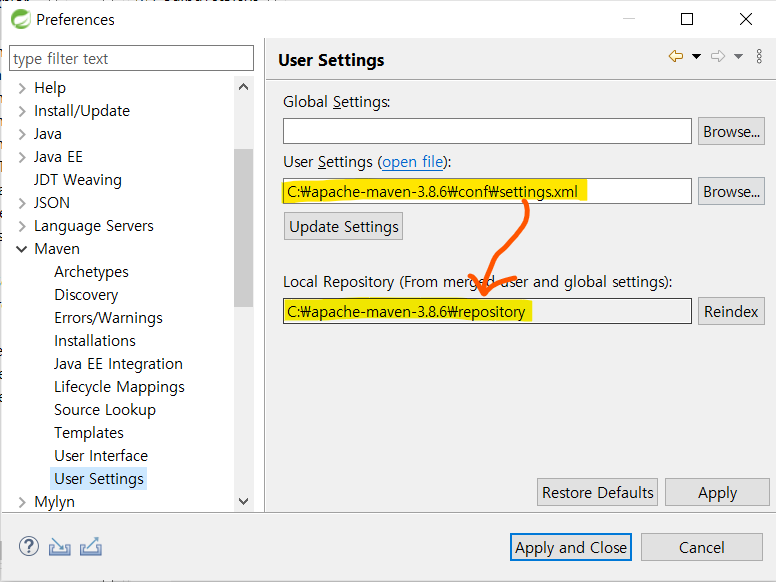Viewport: 776px width, 582px height.
Task: Collapse the Maven tree node
Action: click(x=22, y=249)
